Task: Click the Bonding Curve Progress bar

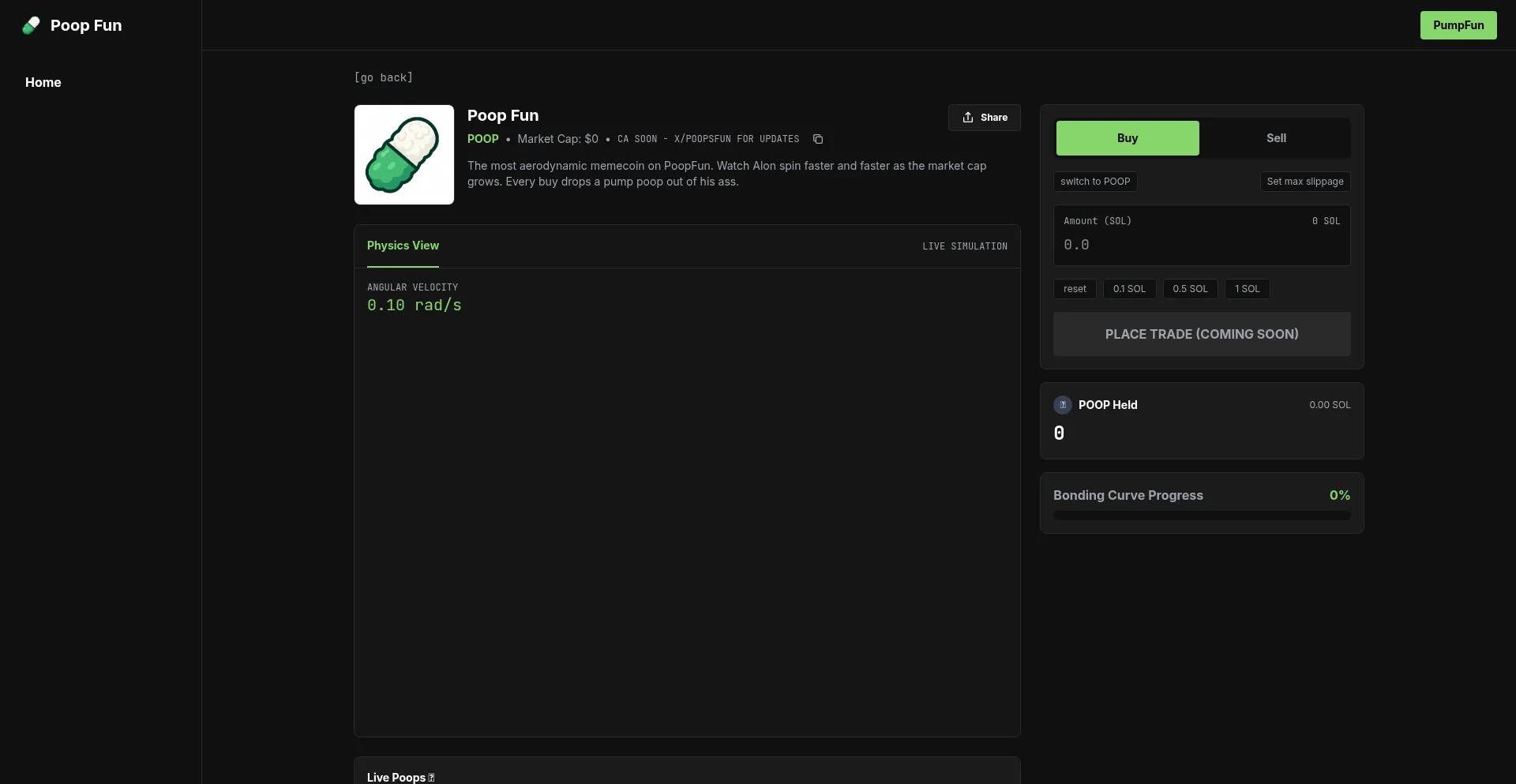Action: click(x=1201, y=516)
